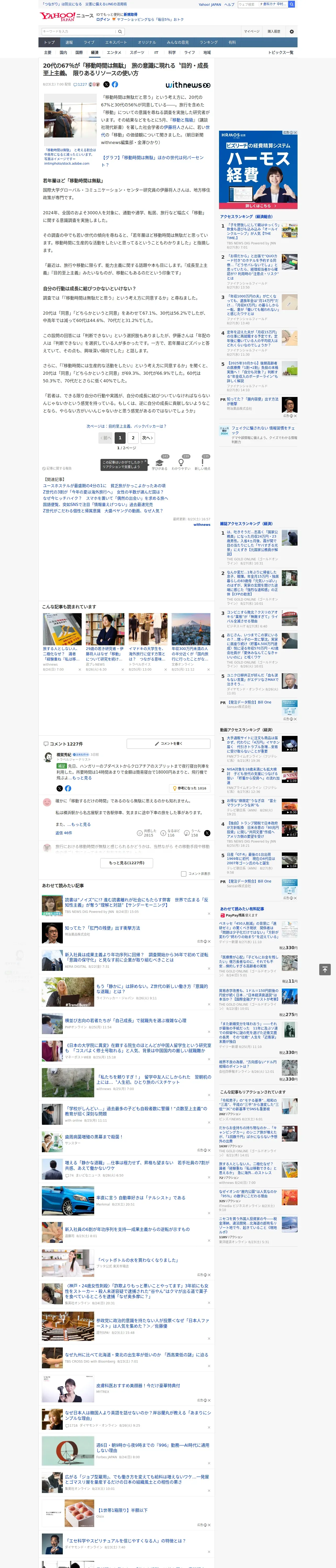The image size is (336, 1568).
Task: Share expert comment on X
Action: coord(60,788)
